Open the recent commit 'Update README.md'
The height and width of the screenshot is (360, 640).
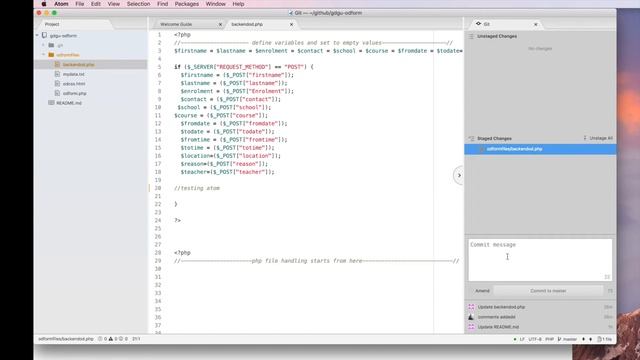point(498,327)
